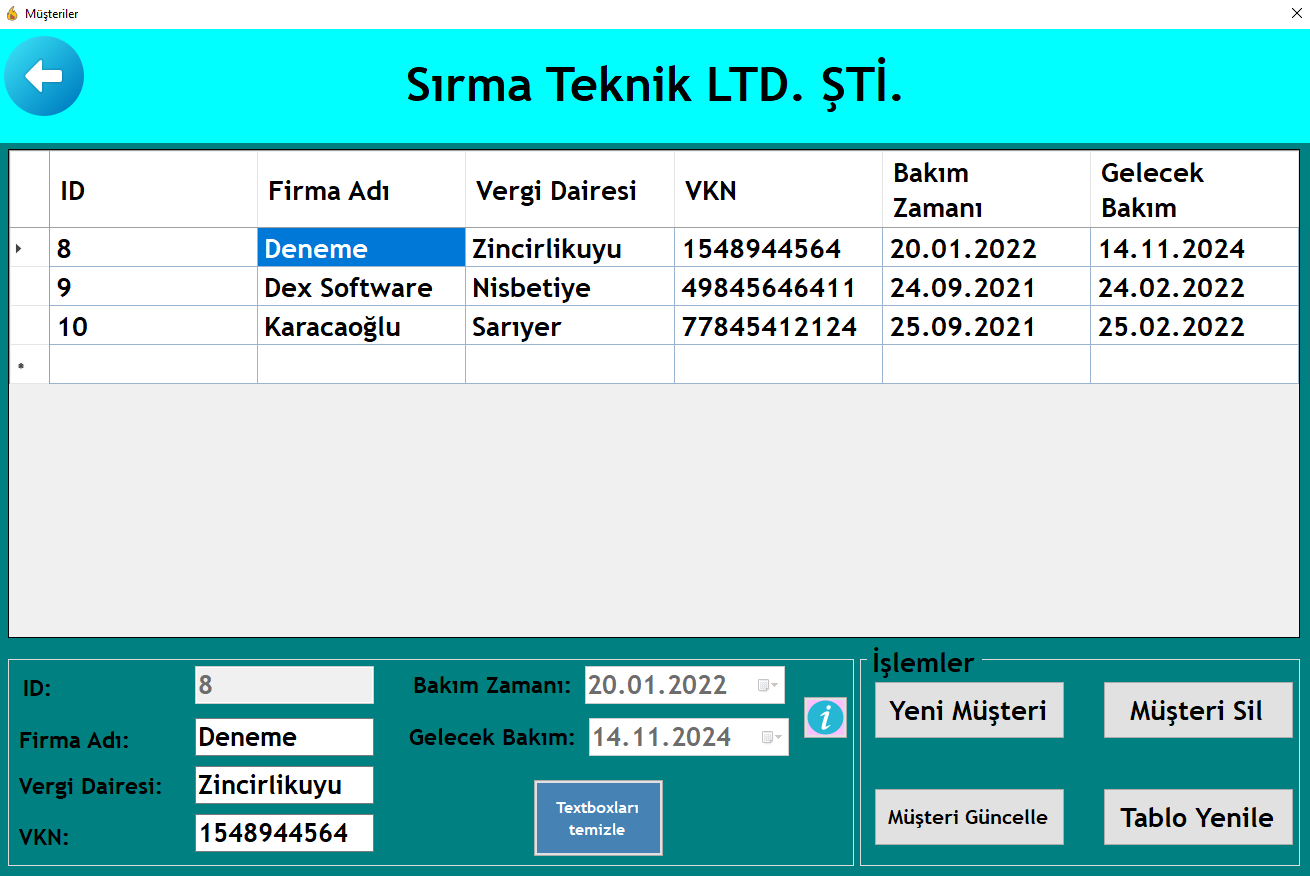Screen dimensions: 1310x876
Task: Select the Dex Software row cell
Action: pyautogui.click(x=361, y=287)
